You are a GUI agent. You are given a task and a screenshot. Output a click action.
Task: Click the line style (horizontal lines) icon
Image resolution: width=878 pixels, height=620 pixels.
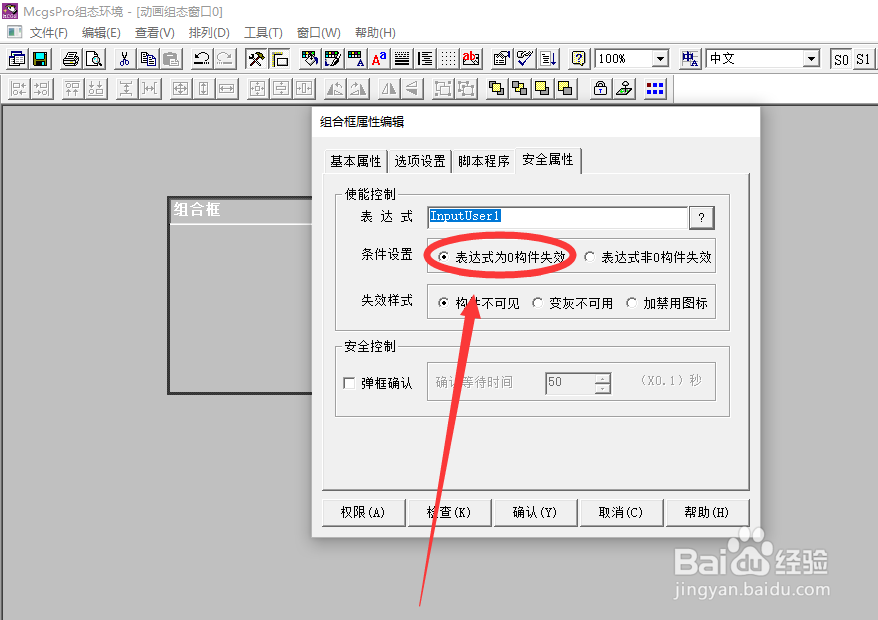(x=402, y=59)
